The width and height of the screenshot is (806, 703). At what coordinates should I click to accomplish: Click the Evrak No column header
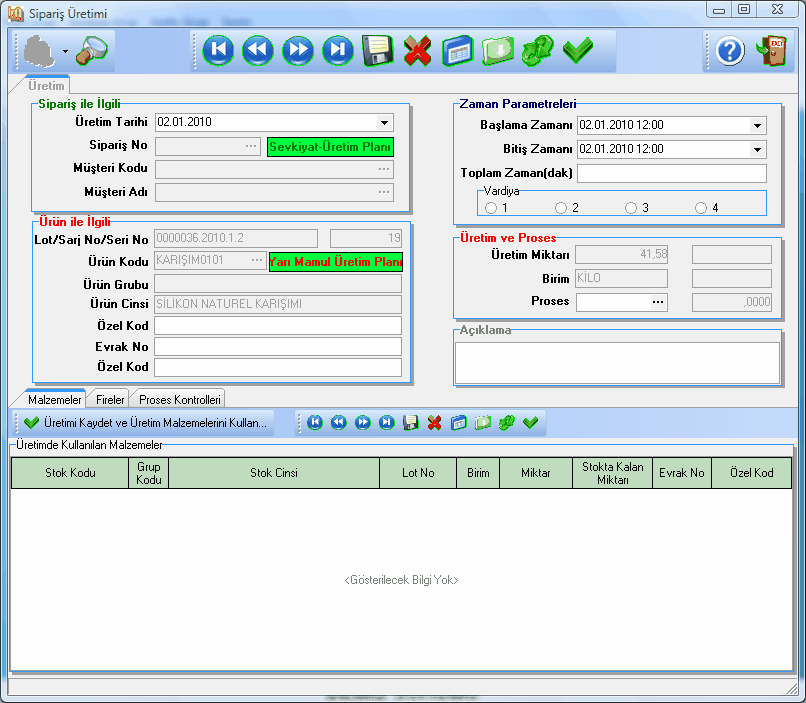tap(682, 473)
